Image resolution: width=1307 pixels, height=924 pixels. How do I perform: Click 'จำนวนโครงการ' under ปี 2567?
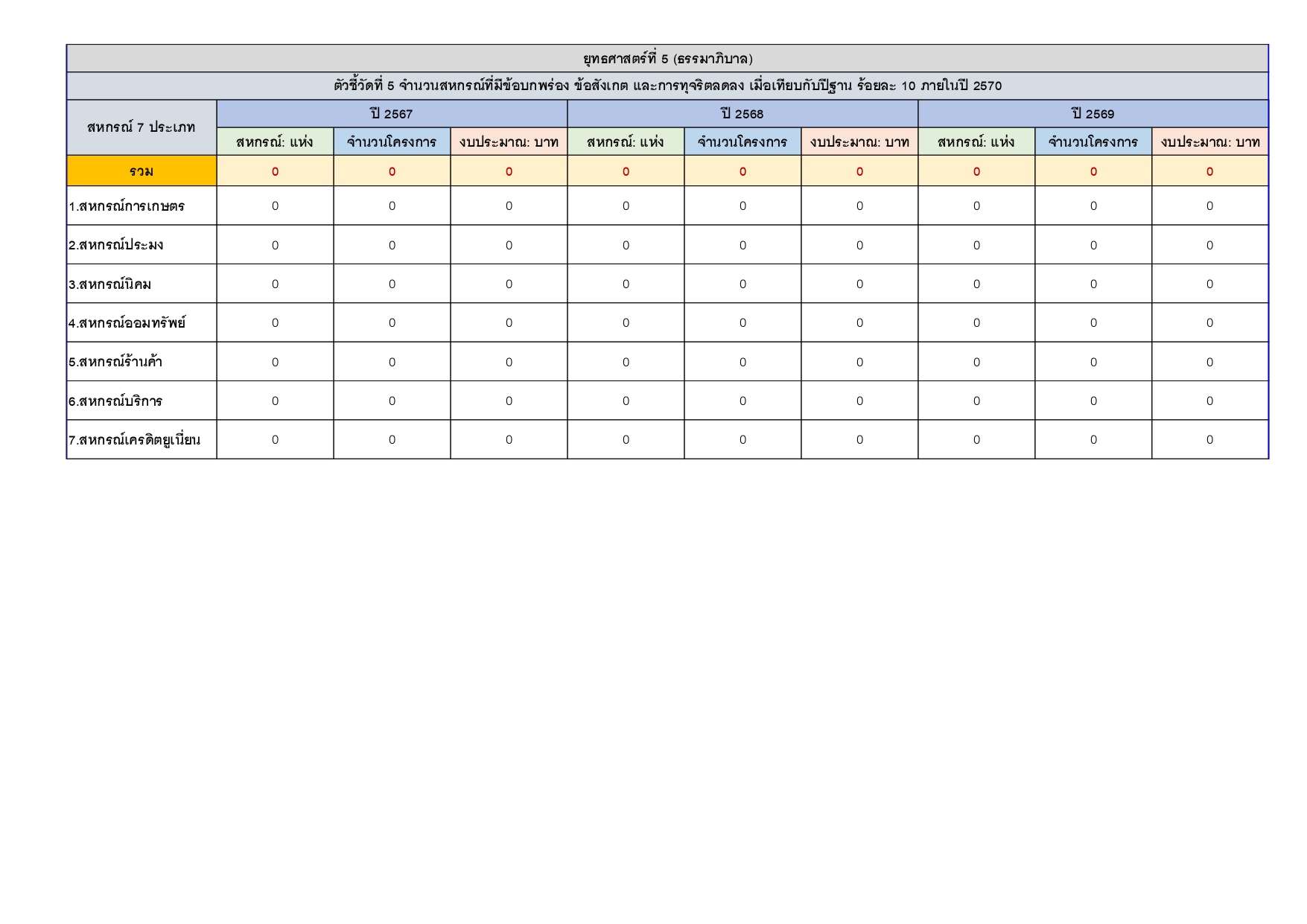(x=392, y=141)
